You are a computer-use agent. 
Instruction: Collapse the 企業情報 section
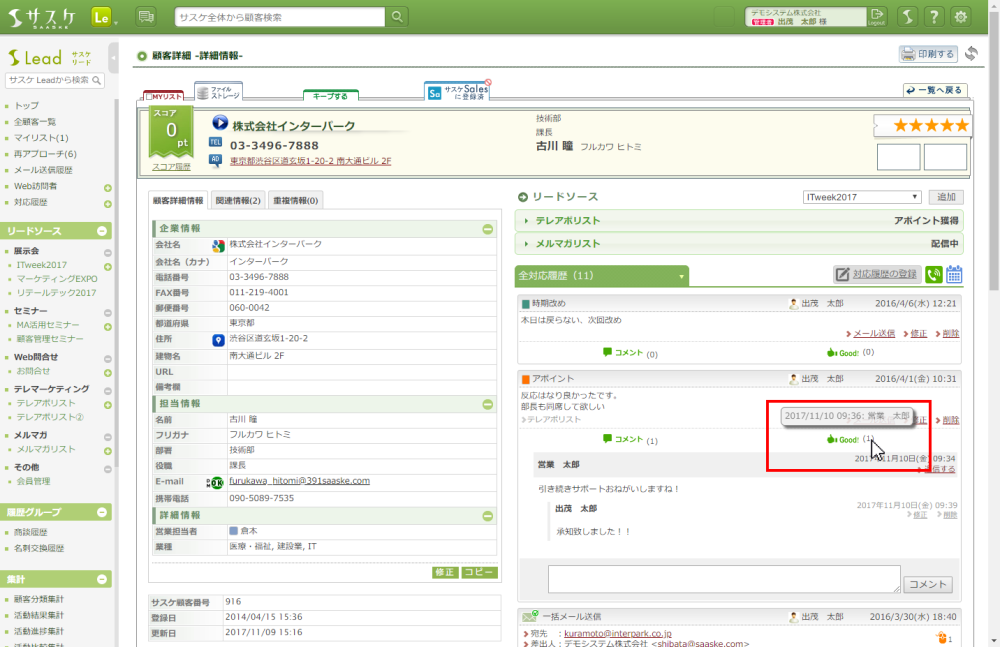coord(487,229)
